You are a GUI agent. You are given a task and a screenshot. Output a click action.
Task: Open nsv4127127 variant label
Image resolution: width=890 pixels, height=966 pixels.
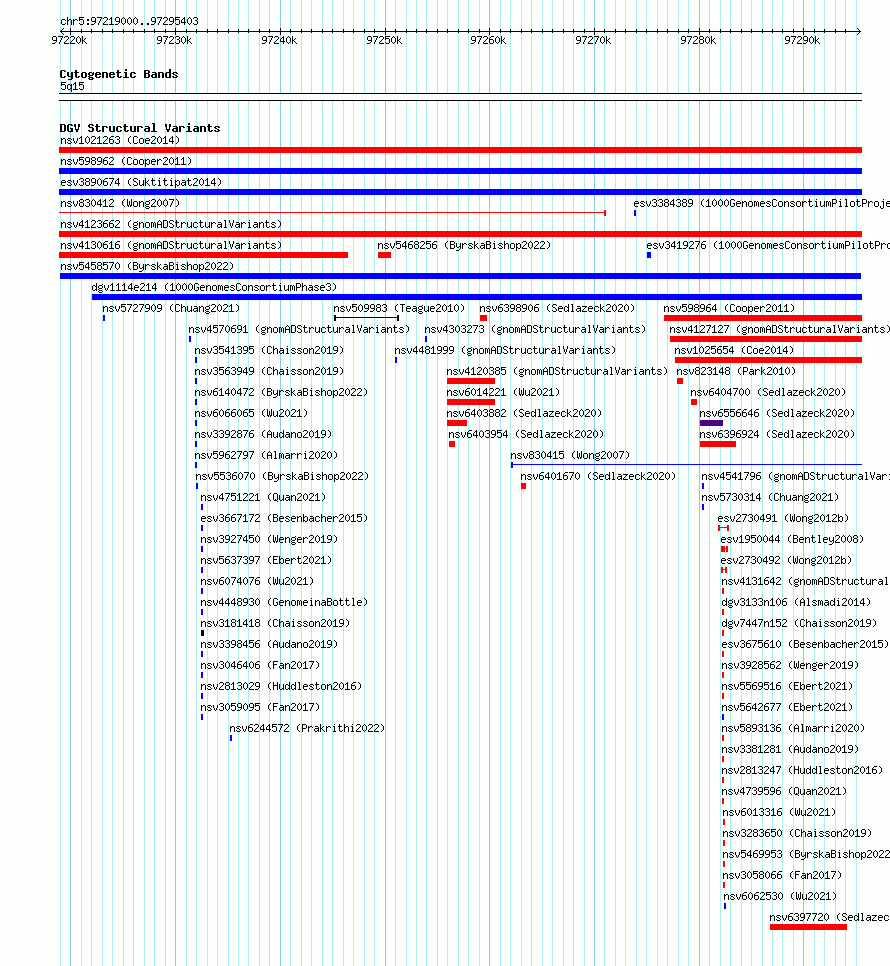[779, 329]
